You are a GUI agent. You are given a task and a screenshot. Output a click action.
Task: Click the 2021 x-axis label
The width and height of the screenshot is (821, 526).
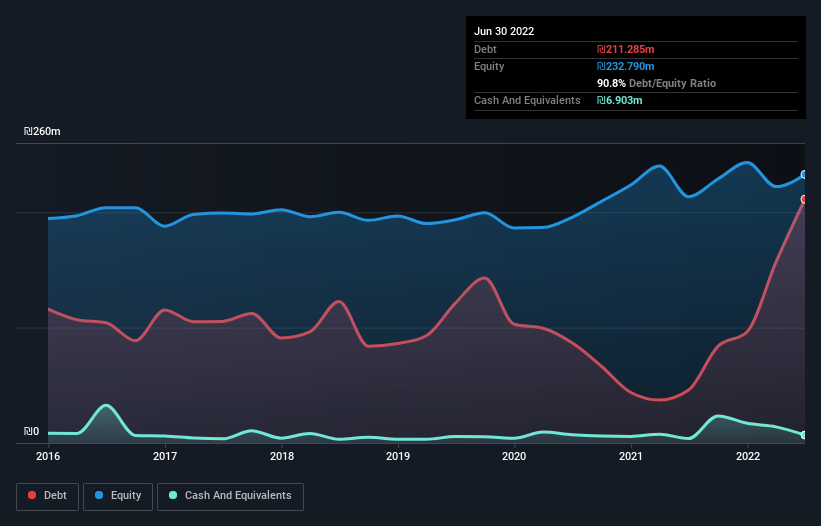click(631, 456)
